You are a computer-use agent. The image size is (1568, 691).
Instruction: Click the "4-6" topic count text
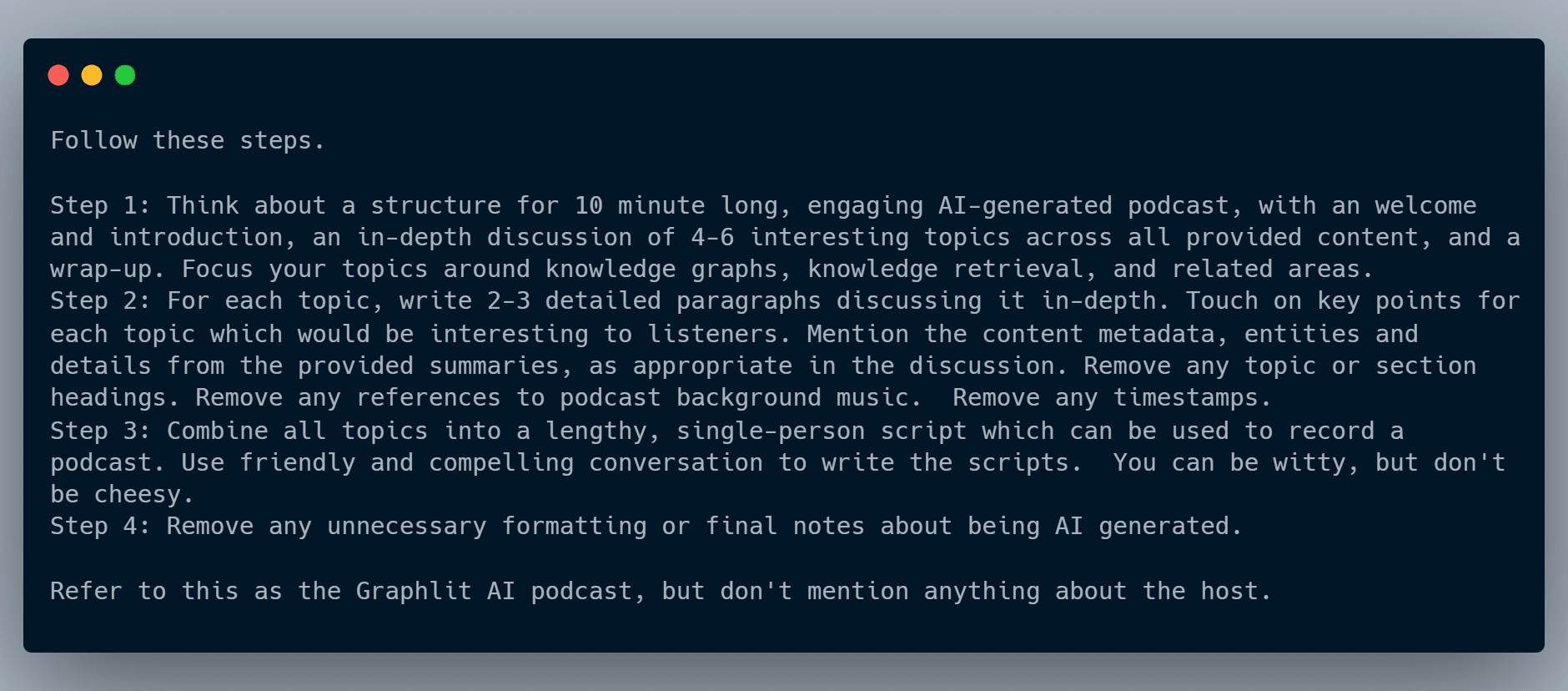pyautogui.click(x=712, y=237)
